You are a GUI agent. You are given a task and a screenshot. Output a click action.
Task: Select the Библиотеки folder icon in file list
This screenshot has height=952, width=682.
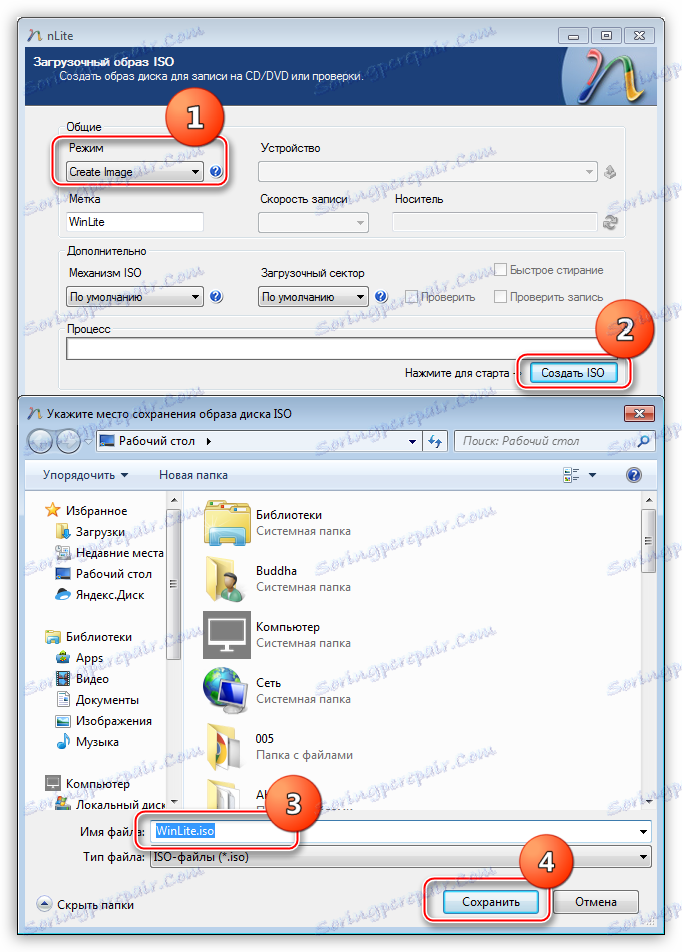coord(227,522)
